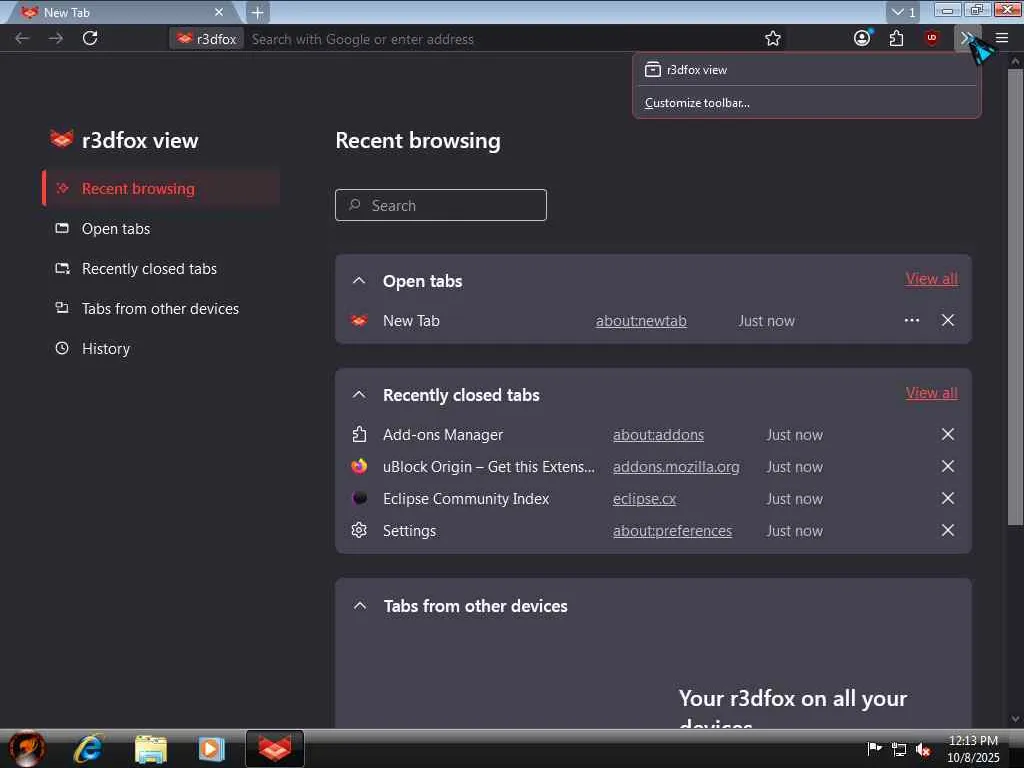Viewport: 1024px width, 768px height.
Task: Click the forward navigation arrow
Action: [56, 39]
